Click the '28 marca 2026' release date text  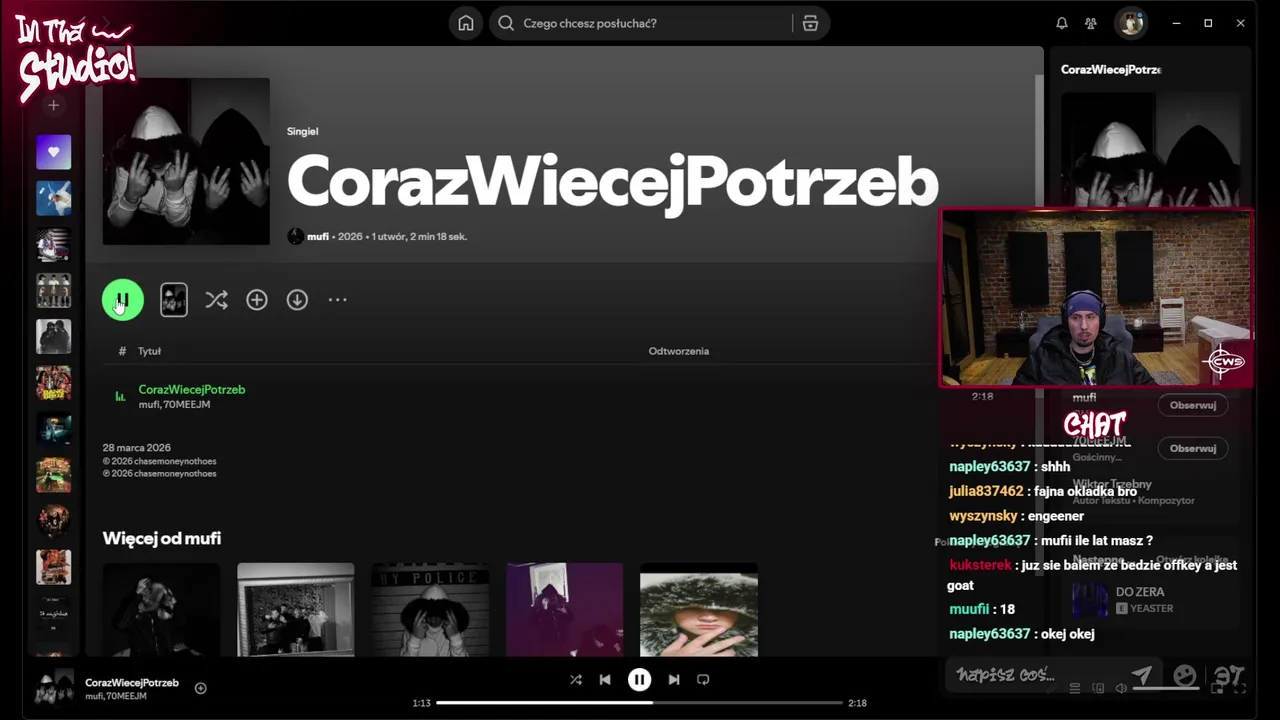click(x=137, y=448)
